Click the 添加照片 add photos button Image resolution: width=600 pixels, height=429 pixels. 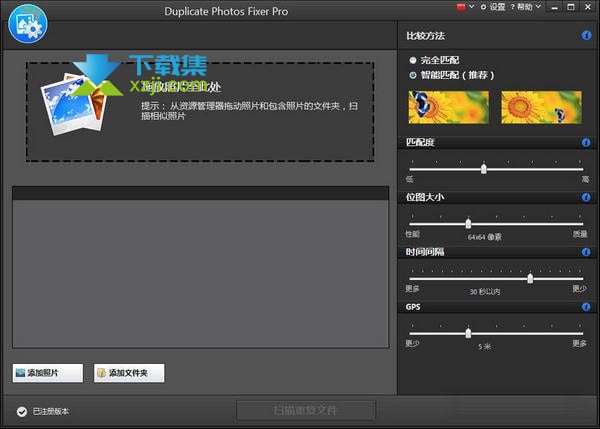47,373
